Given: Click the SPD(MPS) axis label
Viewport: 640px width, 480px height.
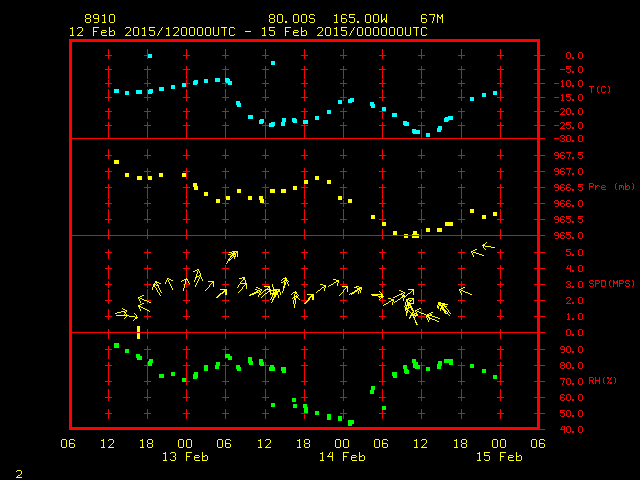Looking at the screenshot, I should 611,284.
